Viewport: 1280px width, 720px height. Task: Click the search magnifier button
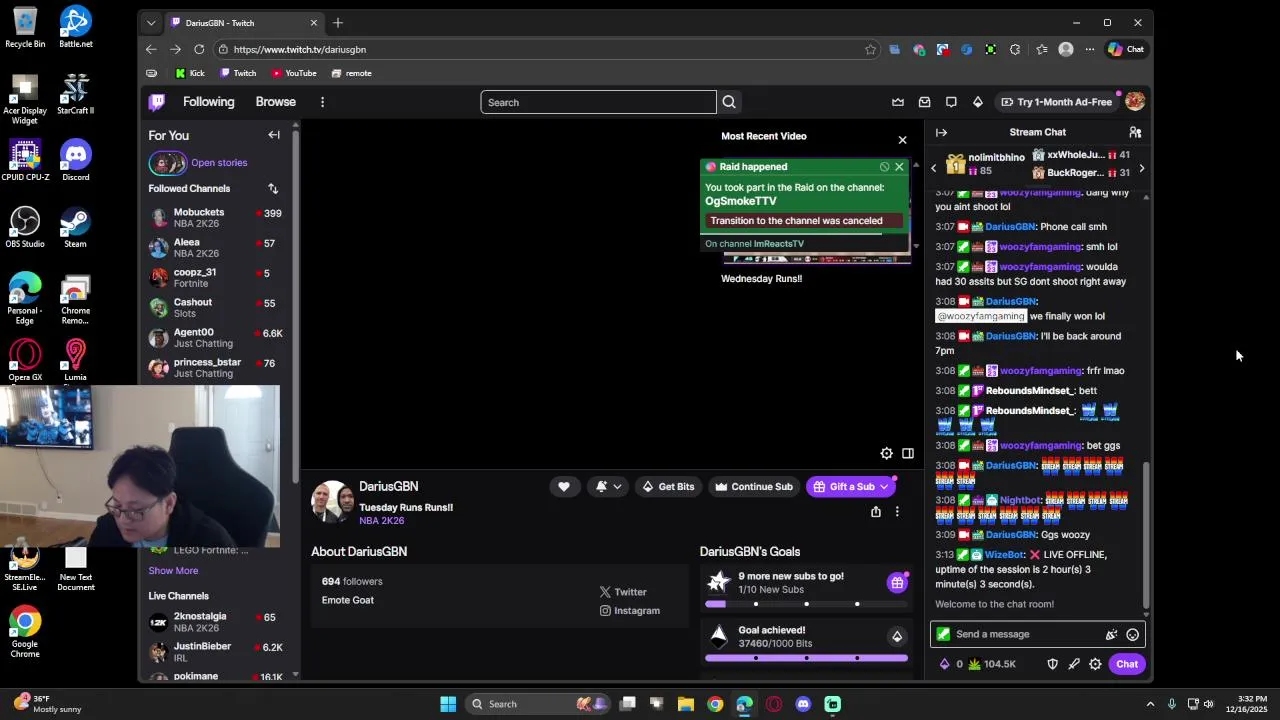[x=729, y=102]
